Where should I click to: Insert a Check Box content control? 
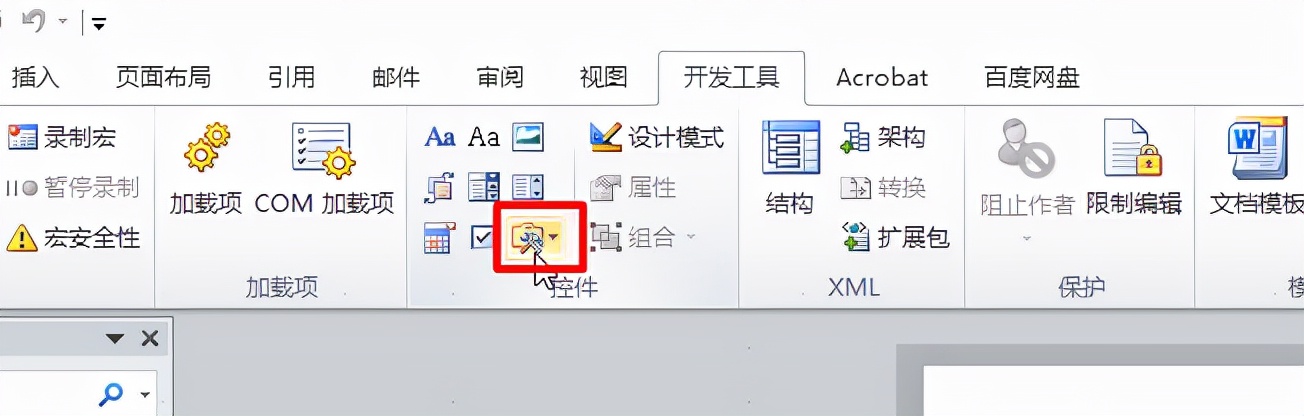pyautogui.click(x=484, y=237)
